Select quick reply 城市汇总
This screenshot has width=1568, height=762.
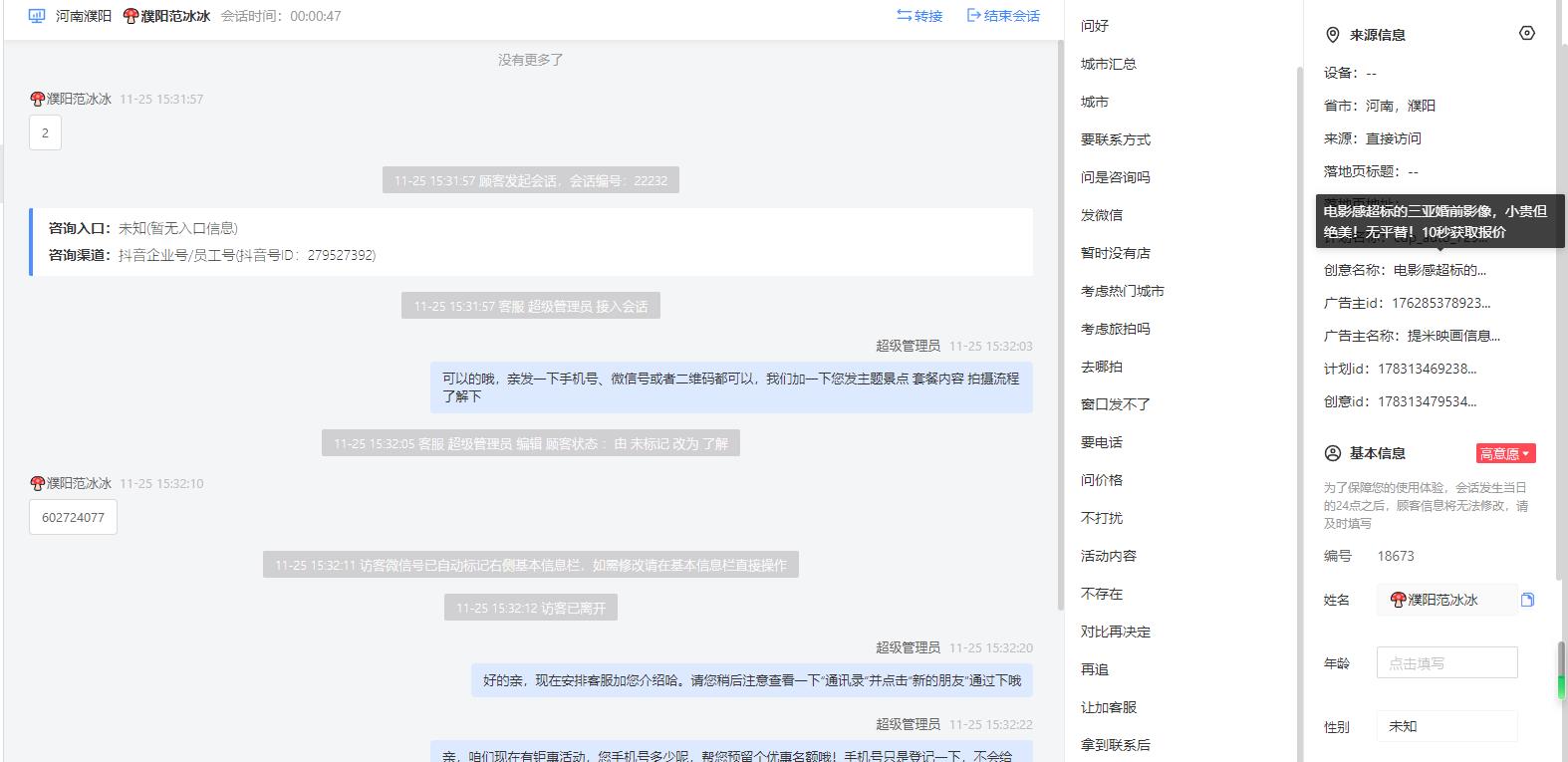pos(1109,64)
